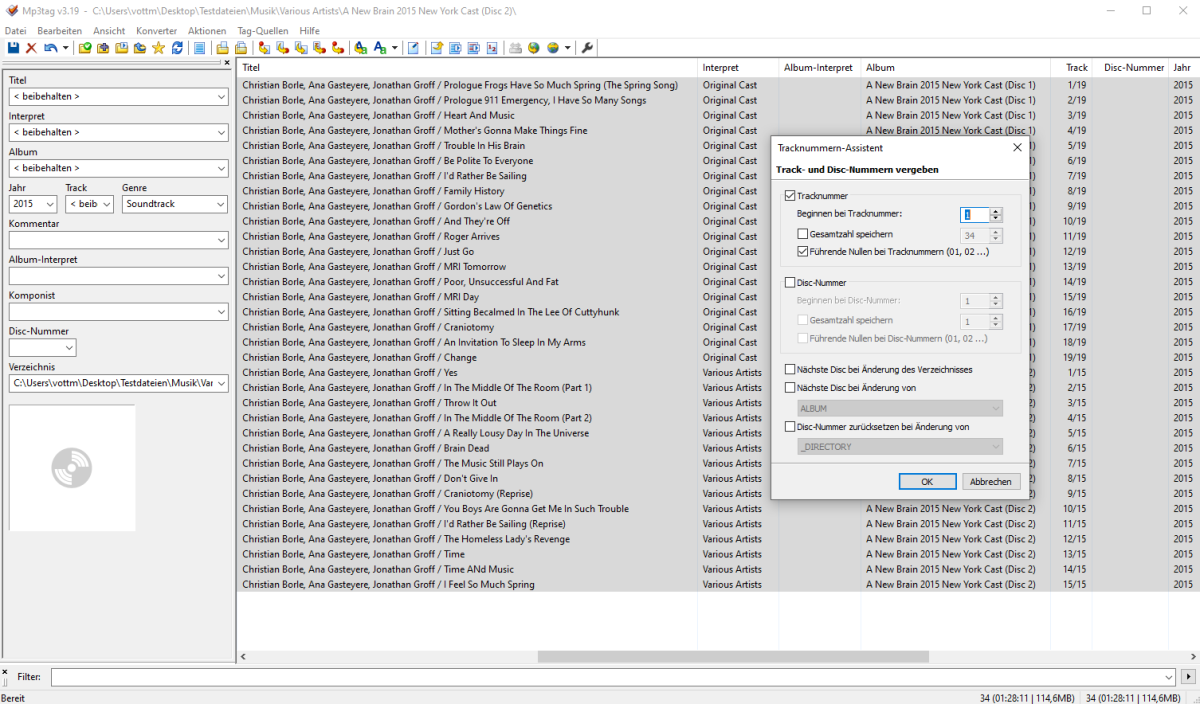Click the Actions icon with orange A
Image resolution: width=1200 pixels, height=704 pixels.
click(360, 48)
